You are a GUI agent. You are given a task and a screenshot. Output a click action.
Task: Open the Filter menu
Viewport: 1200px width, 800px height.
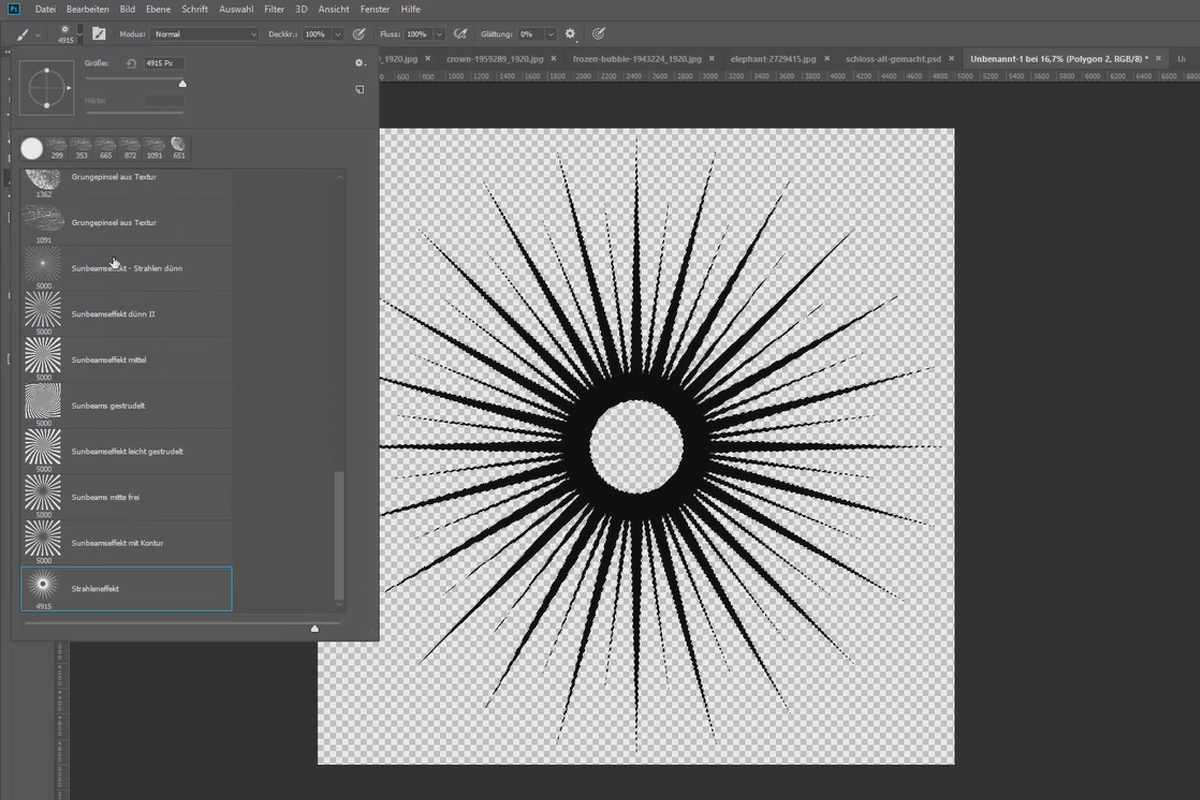coord(274,9)
